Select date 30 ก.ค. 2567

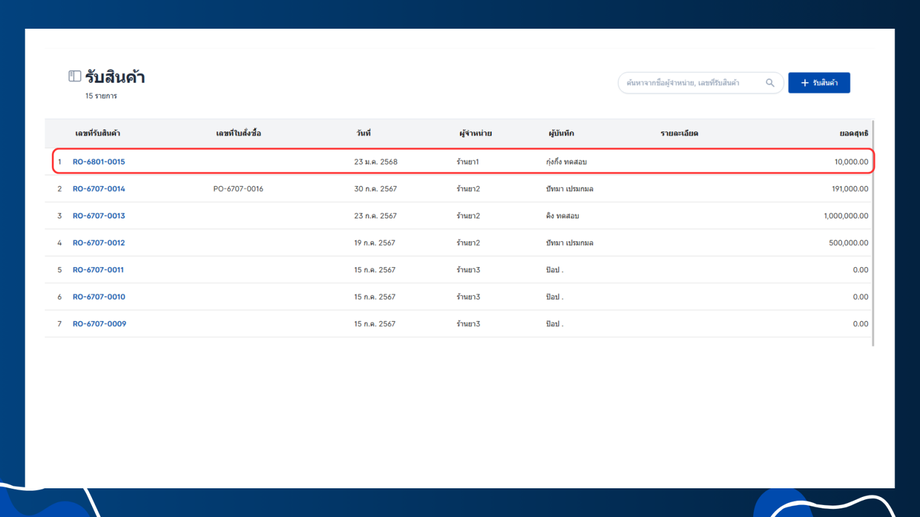coord(376,189)
